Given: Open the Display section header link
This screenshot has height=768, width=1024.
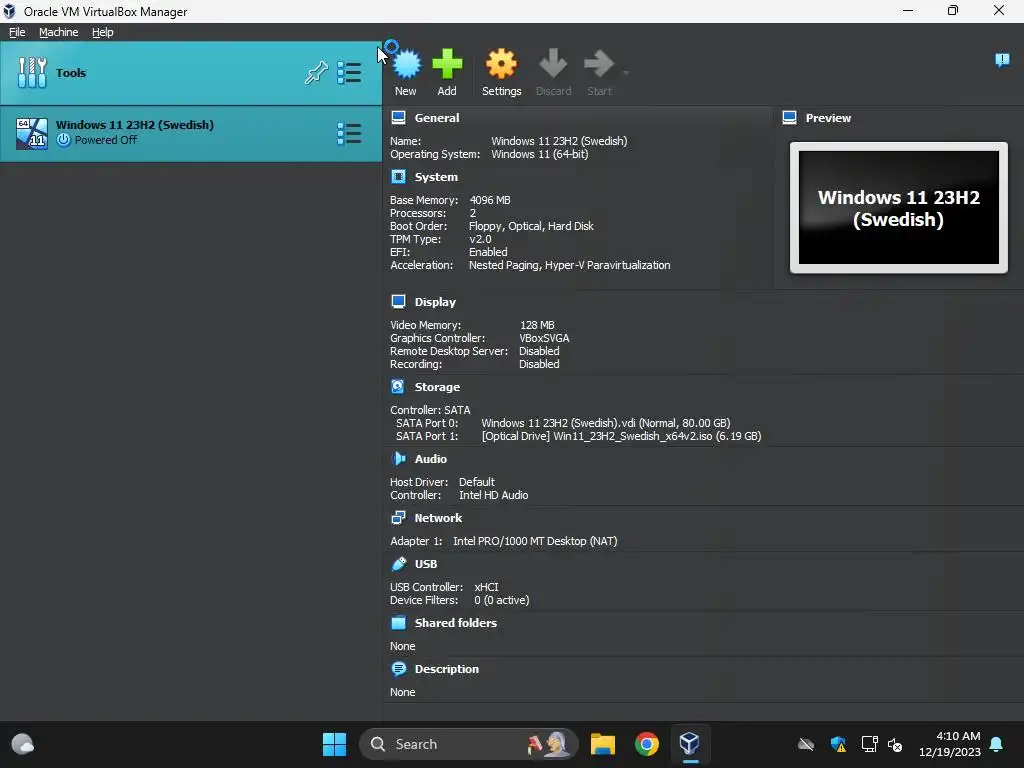Looking at the screenshot, I should pyautogui.click(x=435, y=302).
